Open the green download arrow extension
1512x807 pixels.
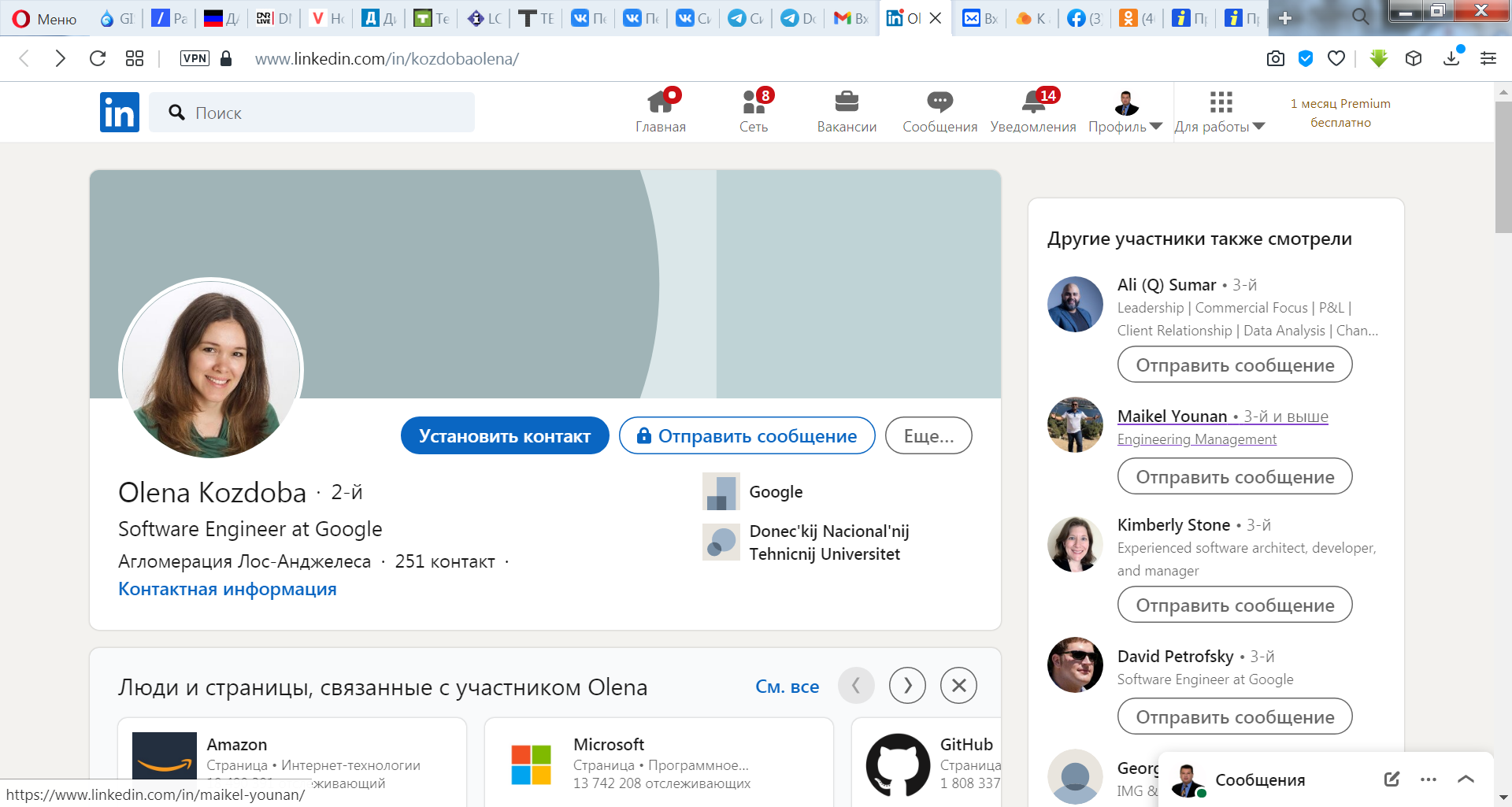click(x=1378, y=58)
